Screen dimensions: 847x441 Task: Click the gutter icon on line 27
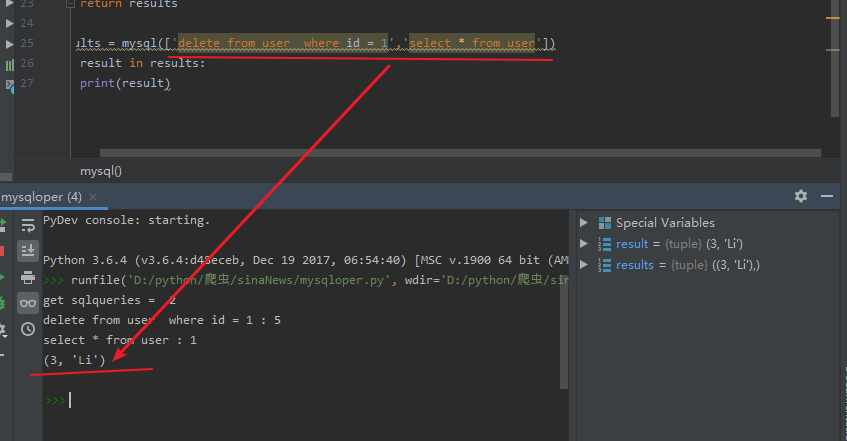coord(10,85)
